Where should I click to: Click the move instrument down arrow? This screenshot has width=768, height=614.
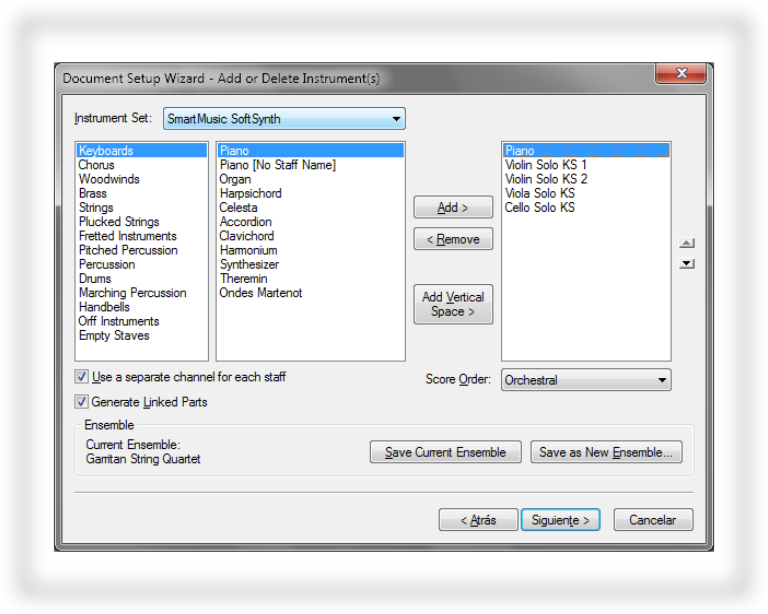click(x=686, y=264)
